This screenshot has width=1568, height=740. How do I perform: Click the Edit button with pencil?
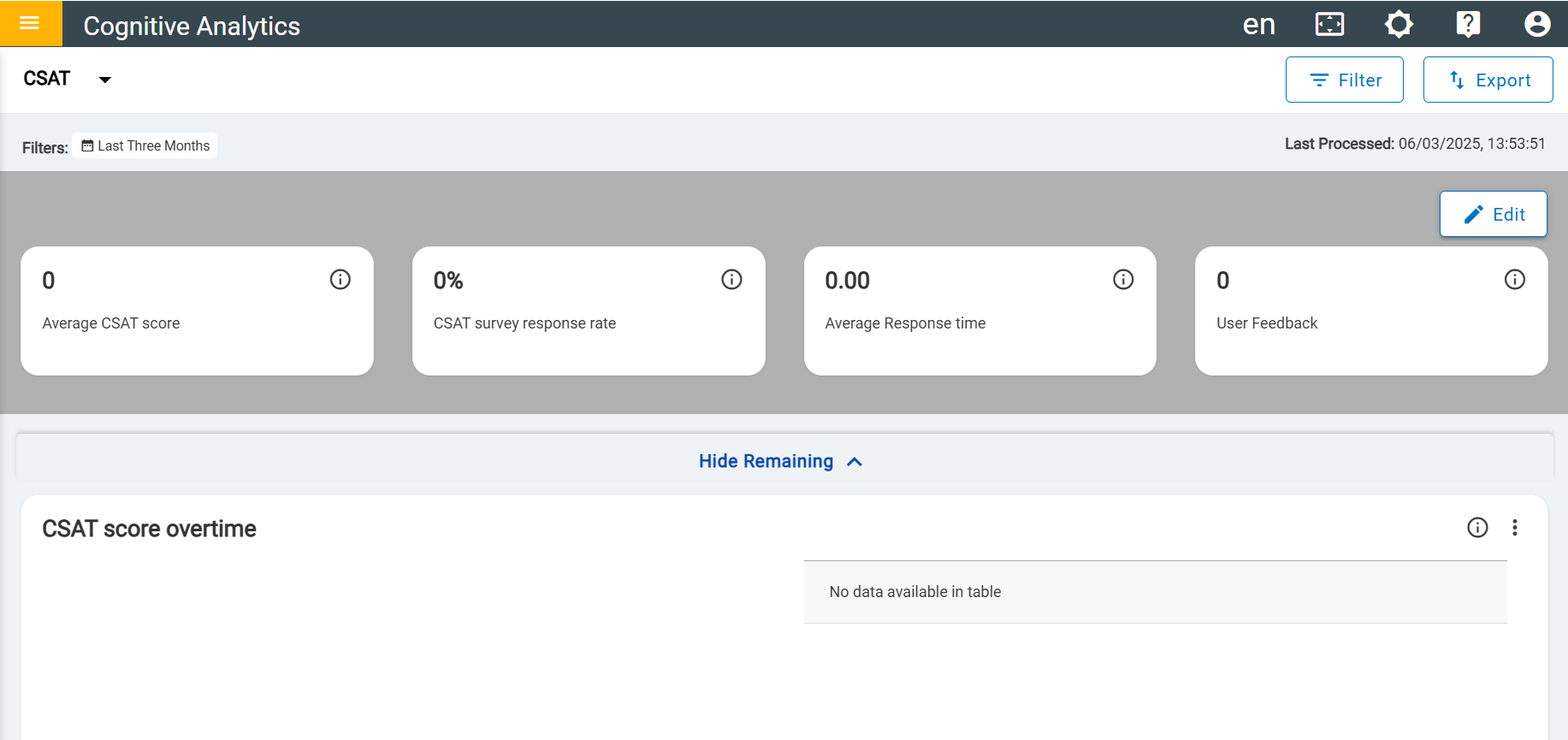(x=1493, y=214)
